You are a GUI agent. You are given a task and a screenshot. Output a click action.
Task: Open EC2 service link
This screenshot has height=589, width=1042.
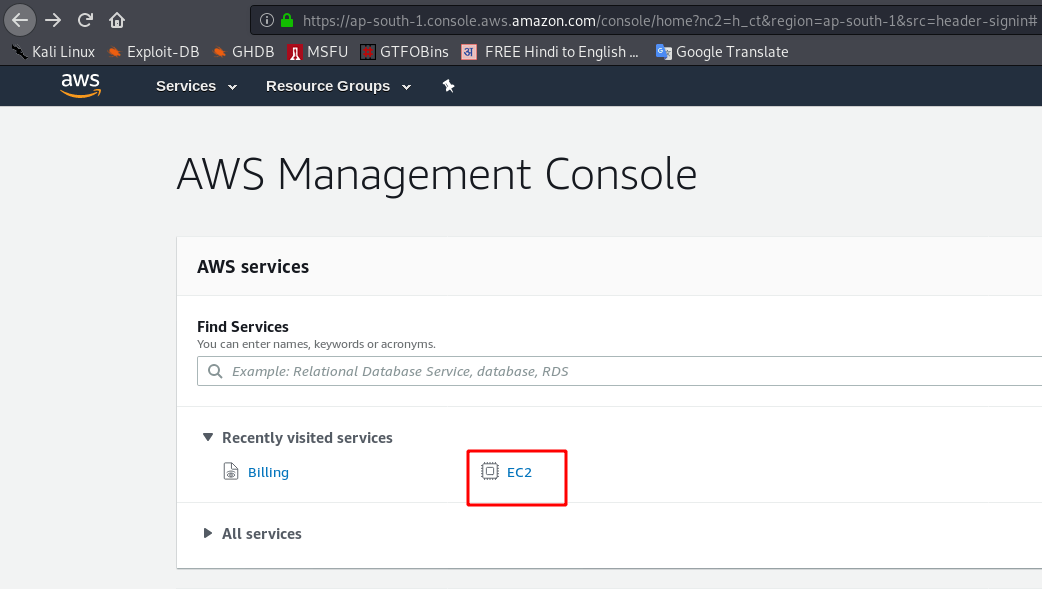pos(519,472)
